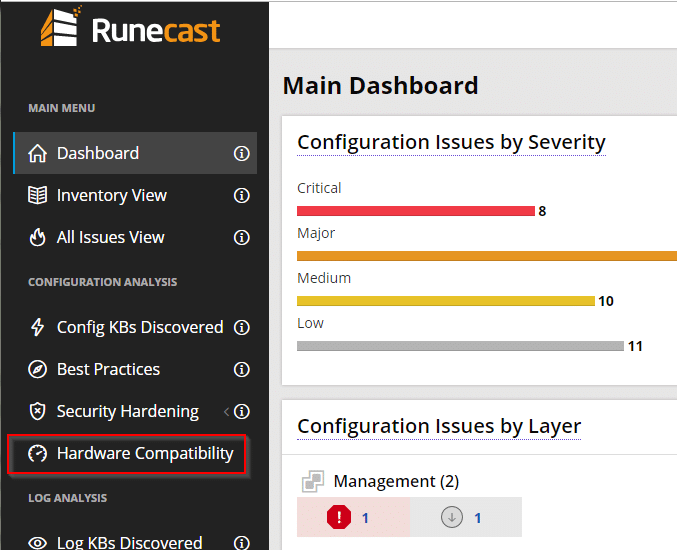Click the red critical alert icon under Management
The width and height of the screenshot is (677, 550).
click(x=339, y=517)
